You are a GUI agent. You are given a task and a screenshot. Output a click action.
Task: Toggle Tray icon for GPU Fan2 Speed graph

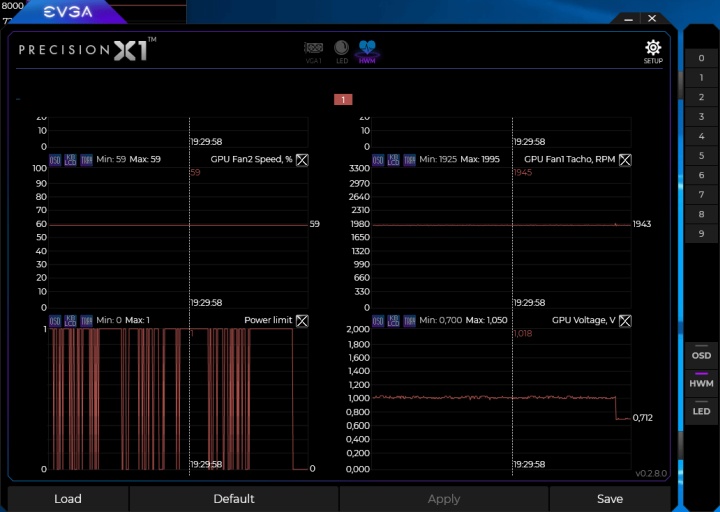86,160
